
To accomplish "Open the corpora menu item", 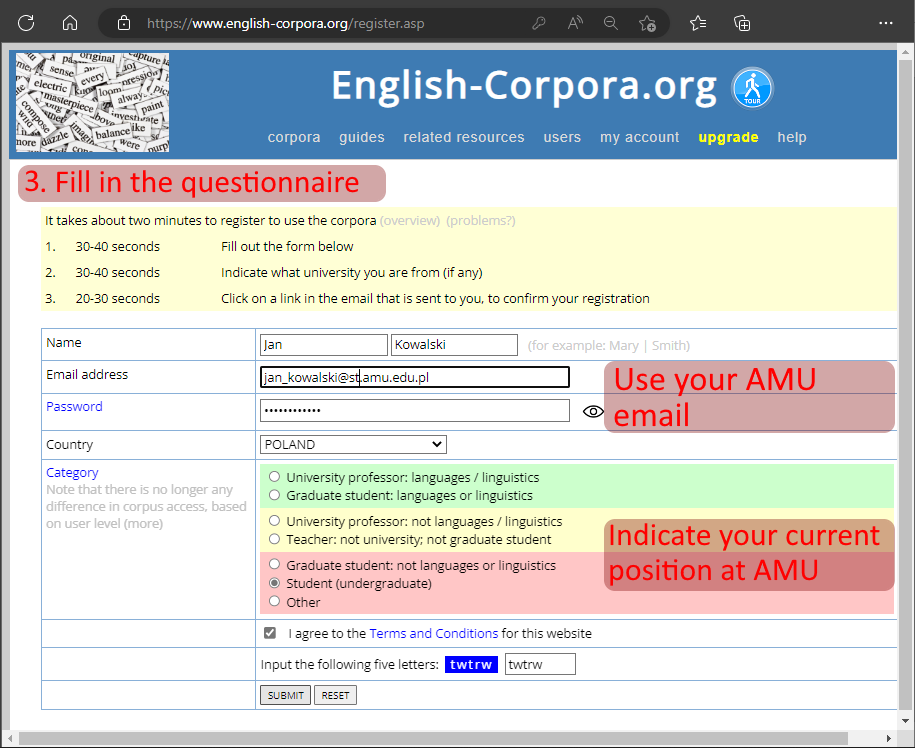I will pyautogui.click(x=294, y=137).
